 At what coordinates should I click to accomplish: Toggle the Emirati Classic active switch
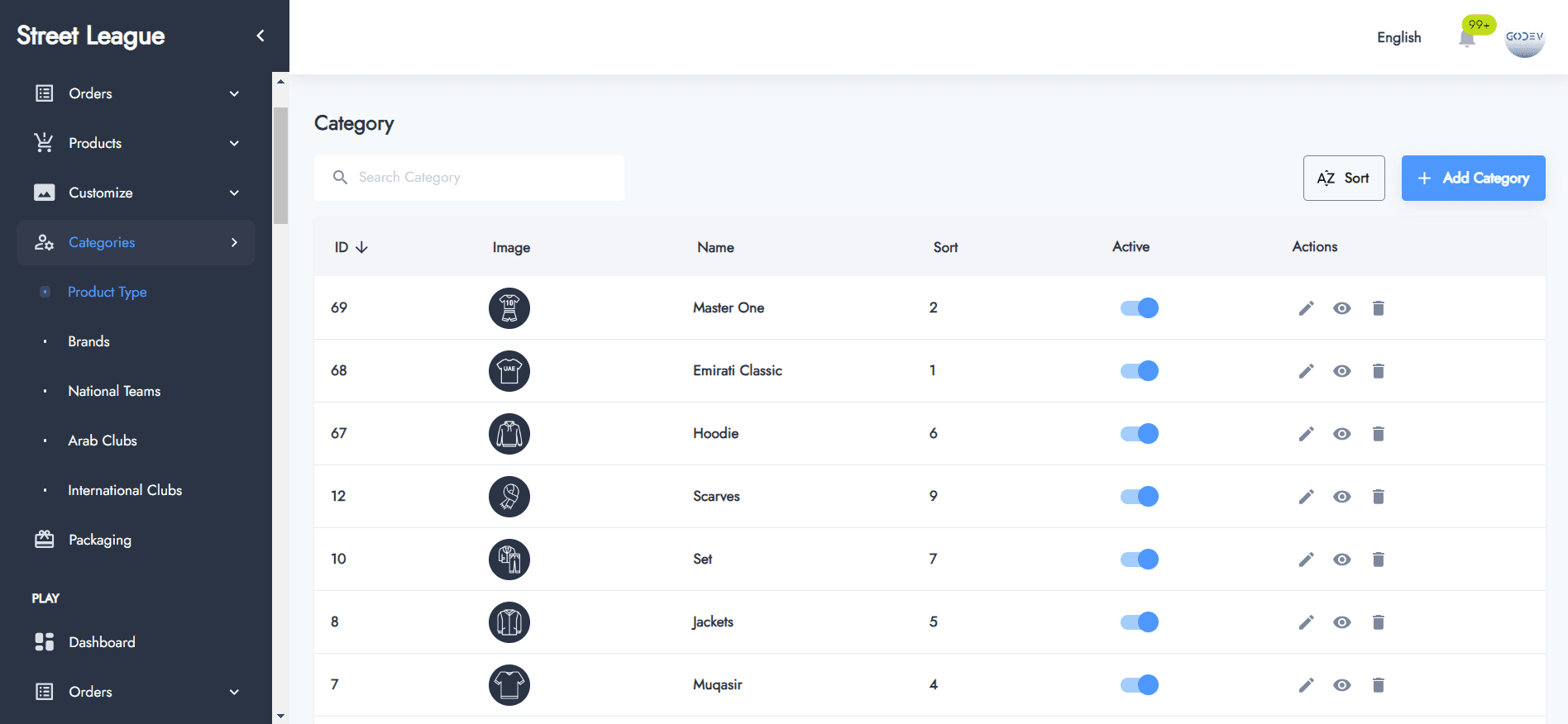(1140, 371)
